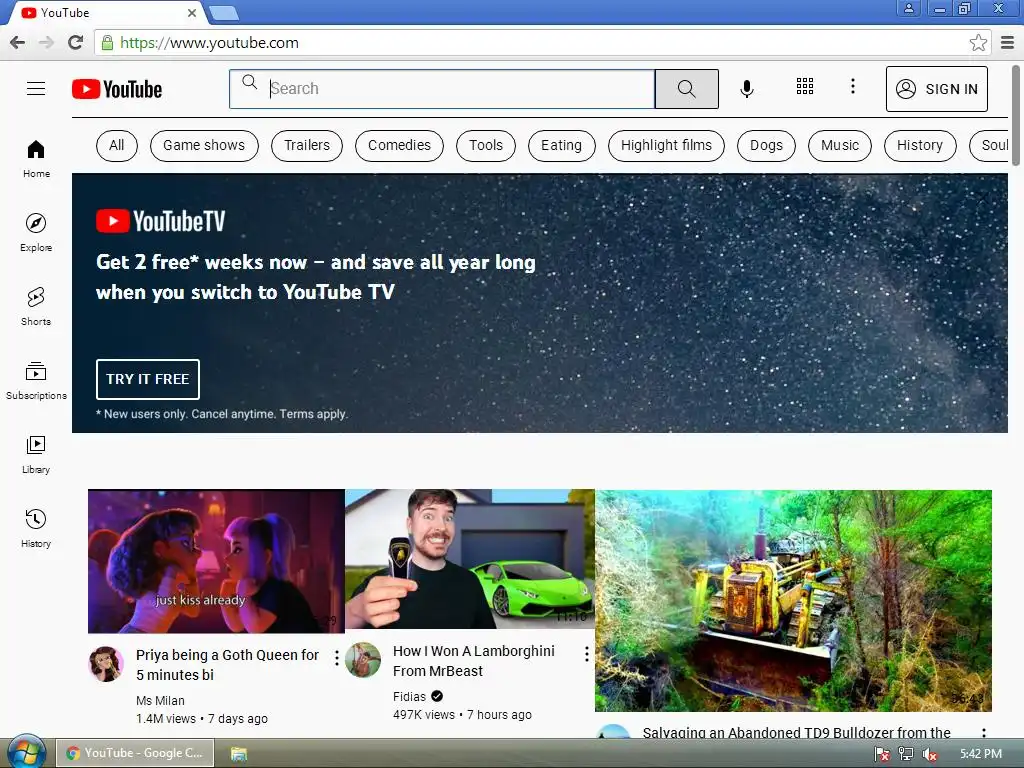The width and height of the screenshot is (1024, 768).
Task: Click Chrome user profile icon
Action: point(908,8)
